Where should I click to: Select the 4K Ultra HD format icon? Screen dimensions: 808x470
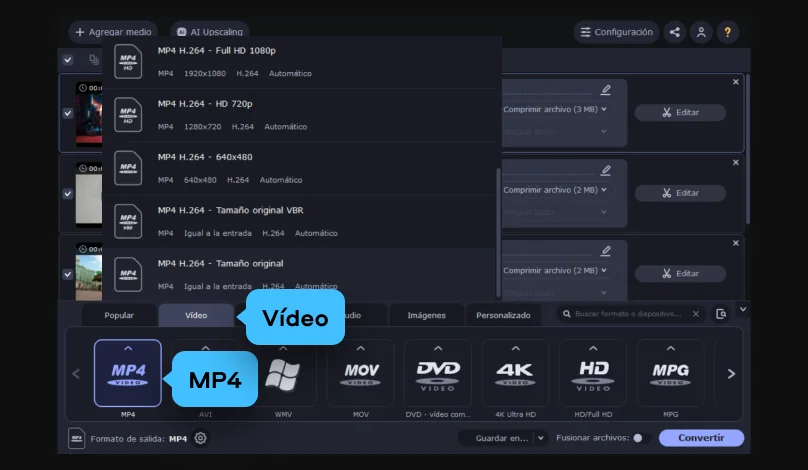(515, 373)
